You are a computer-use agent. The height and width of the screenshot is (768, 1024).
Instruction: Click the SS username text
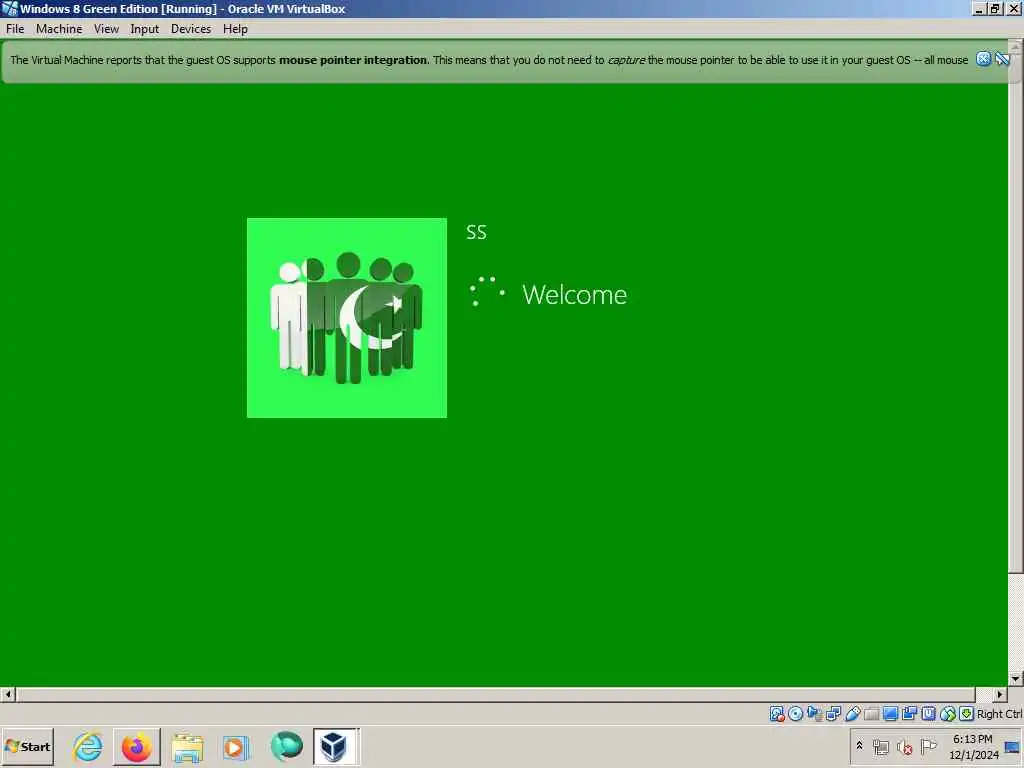point(476,232)
